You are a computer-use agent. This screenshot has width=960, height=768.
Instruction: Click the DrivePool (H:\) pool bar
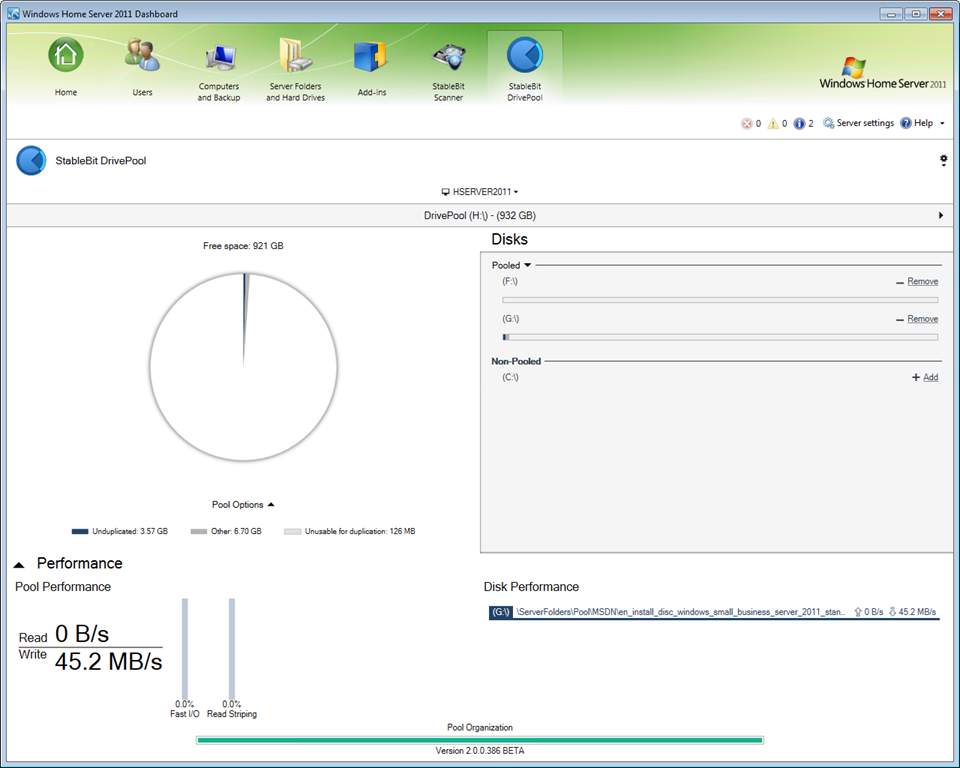point(479,216)
